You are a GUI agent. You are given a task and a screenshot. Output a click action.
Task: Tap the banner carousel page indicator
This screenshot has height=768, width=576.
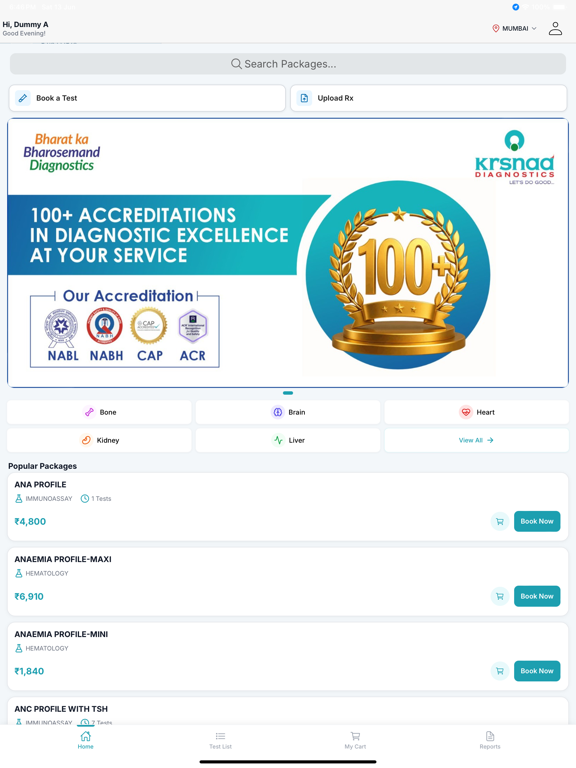(x=288, y=393)
